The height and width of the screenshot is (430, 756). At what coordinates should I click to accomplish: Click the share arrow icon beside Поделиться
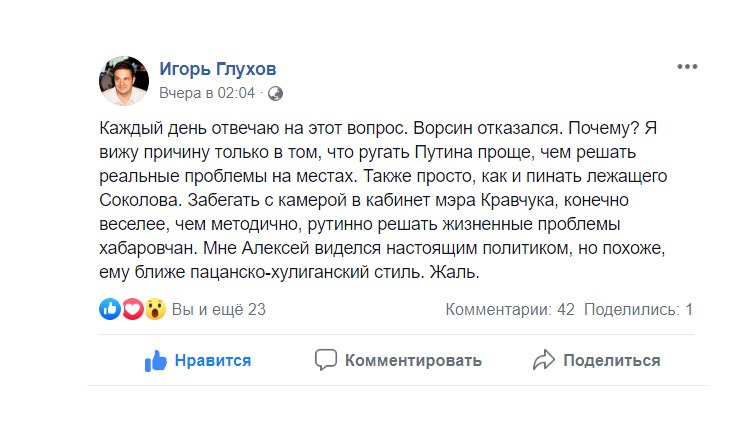[x=544, y=360]
